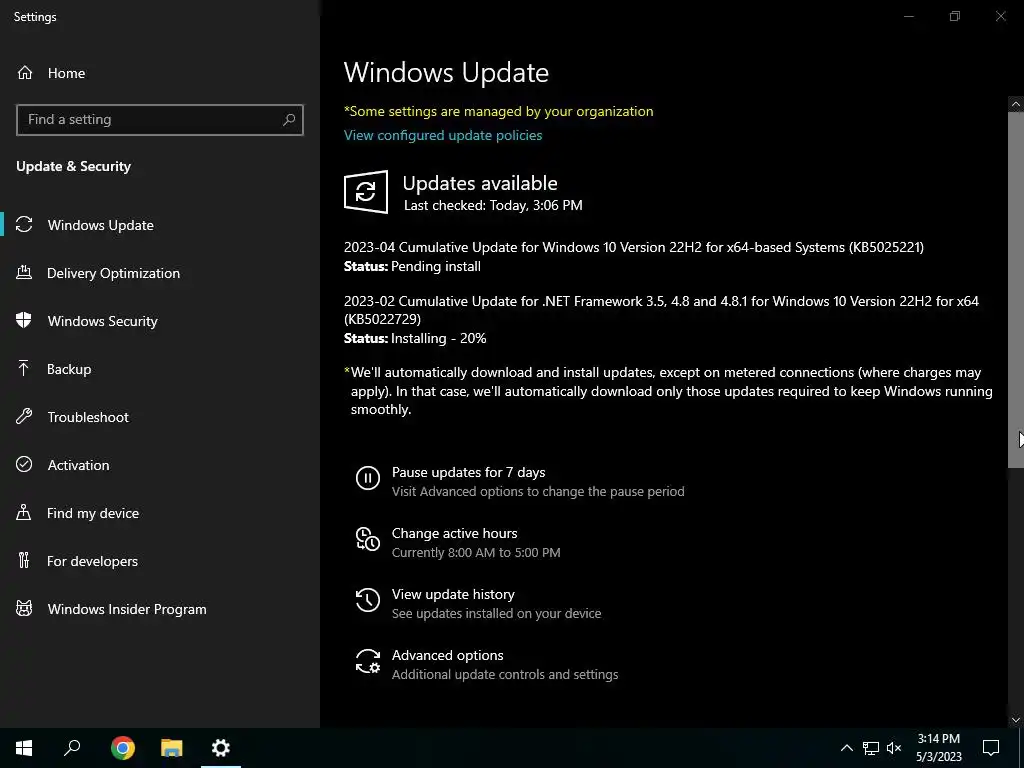Launch Google Chrome from taskbar
Screen dimensions: 1024x768
pyautogui.click(x=123, y=748)
